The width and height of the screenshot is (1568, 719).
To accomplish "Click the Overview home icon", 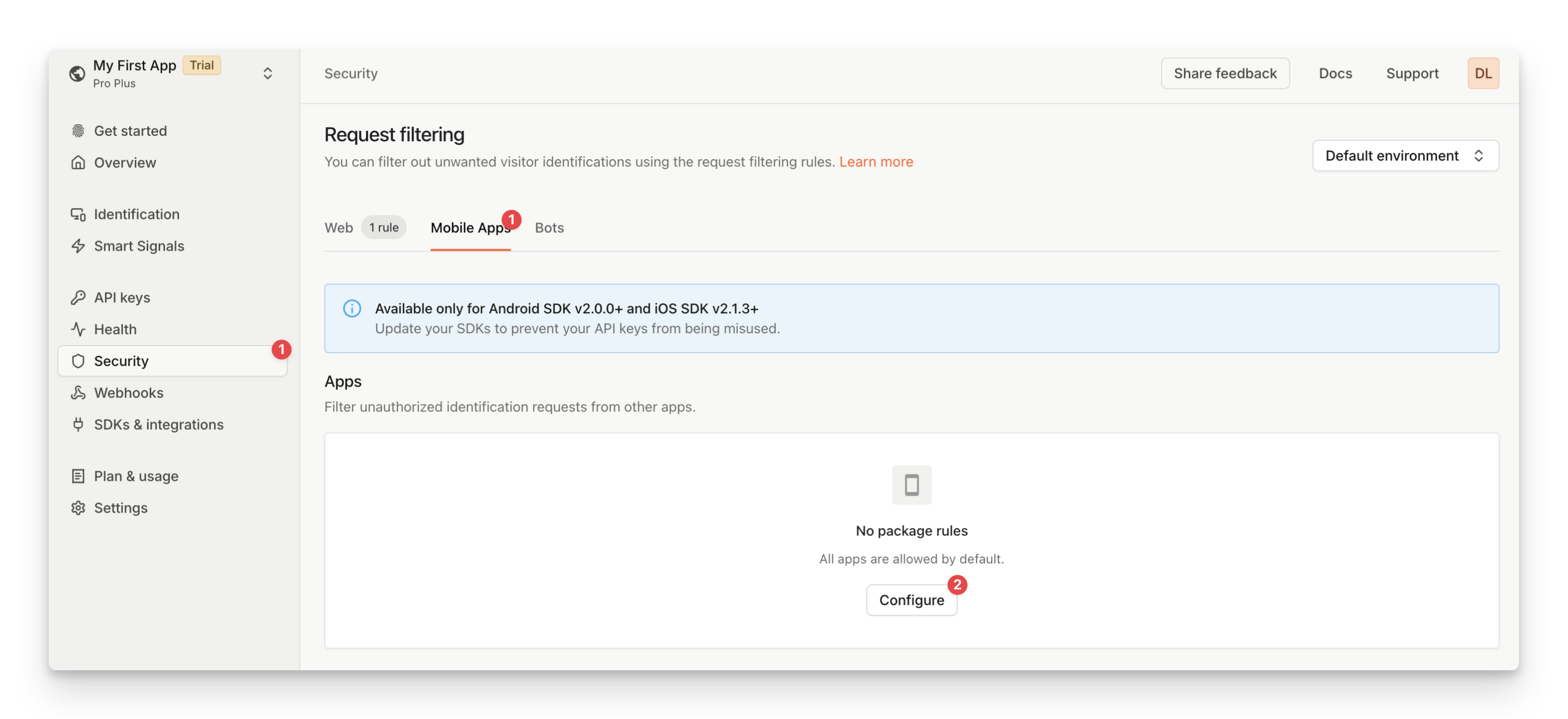I will click(x=78, y=163).
